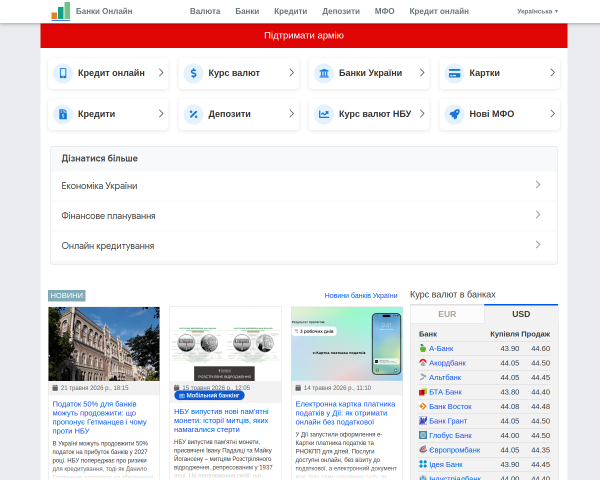Open the Банк Грант link
Screen dimensions: 600x480
coord(448,421)
